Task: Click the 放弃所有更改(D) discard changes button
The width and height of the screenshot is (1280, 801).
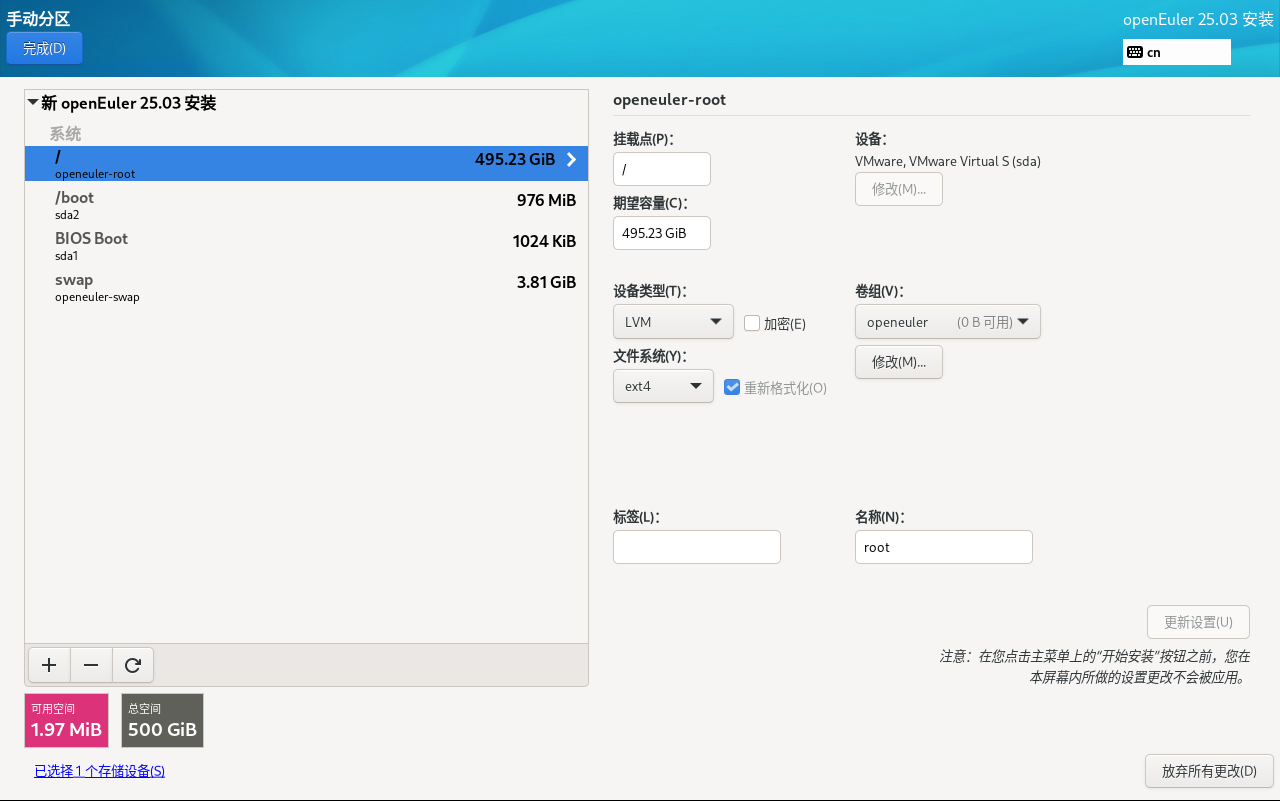Action: 1209,771
